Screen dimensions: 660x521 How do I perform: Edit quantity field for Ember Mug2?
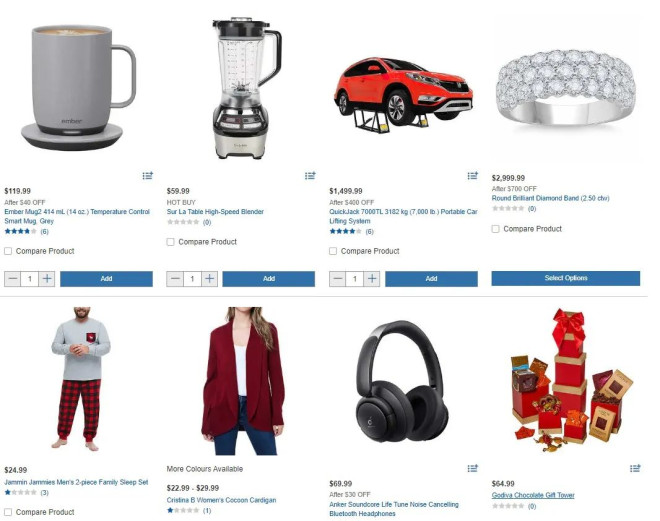[x=30, y=279]
